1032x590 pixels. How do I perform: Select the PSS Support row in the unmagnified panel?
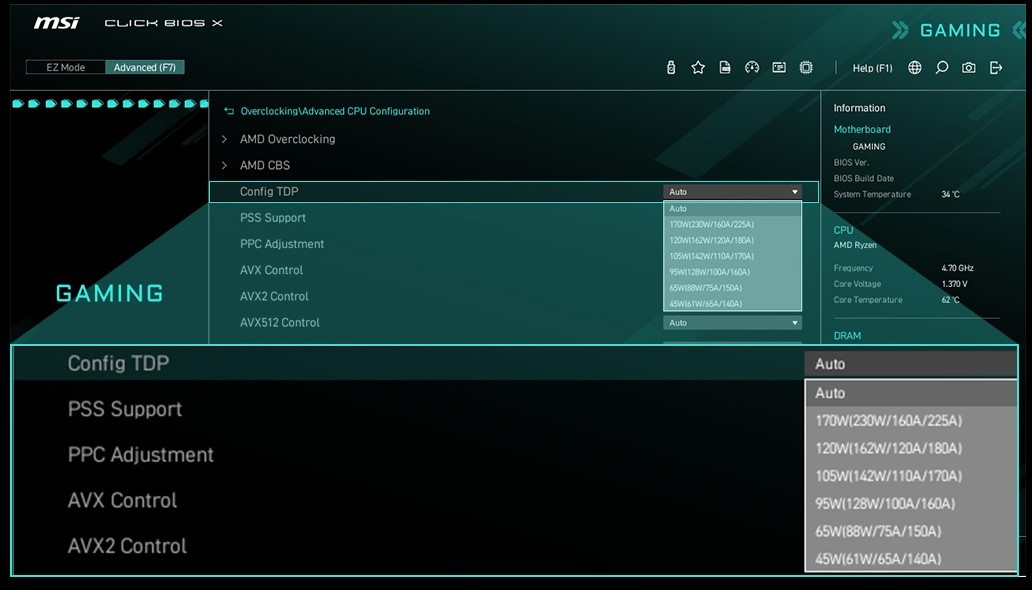pyautogui.click(x=272, y=218)
